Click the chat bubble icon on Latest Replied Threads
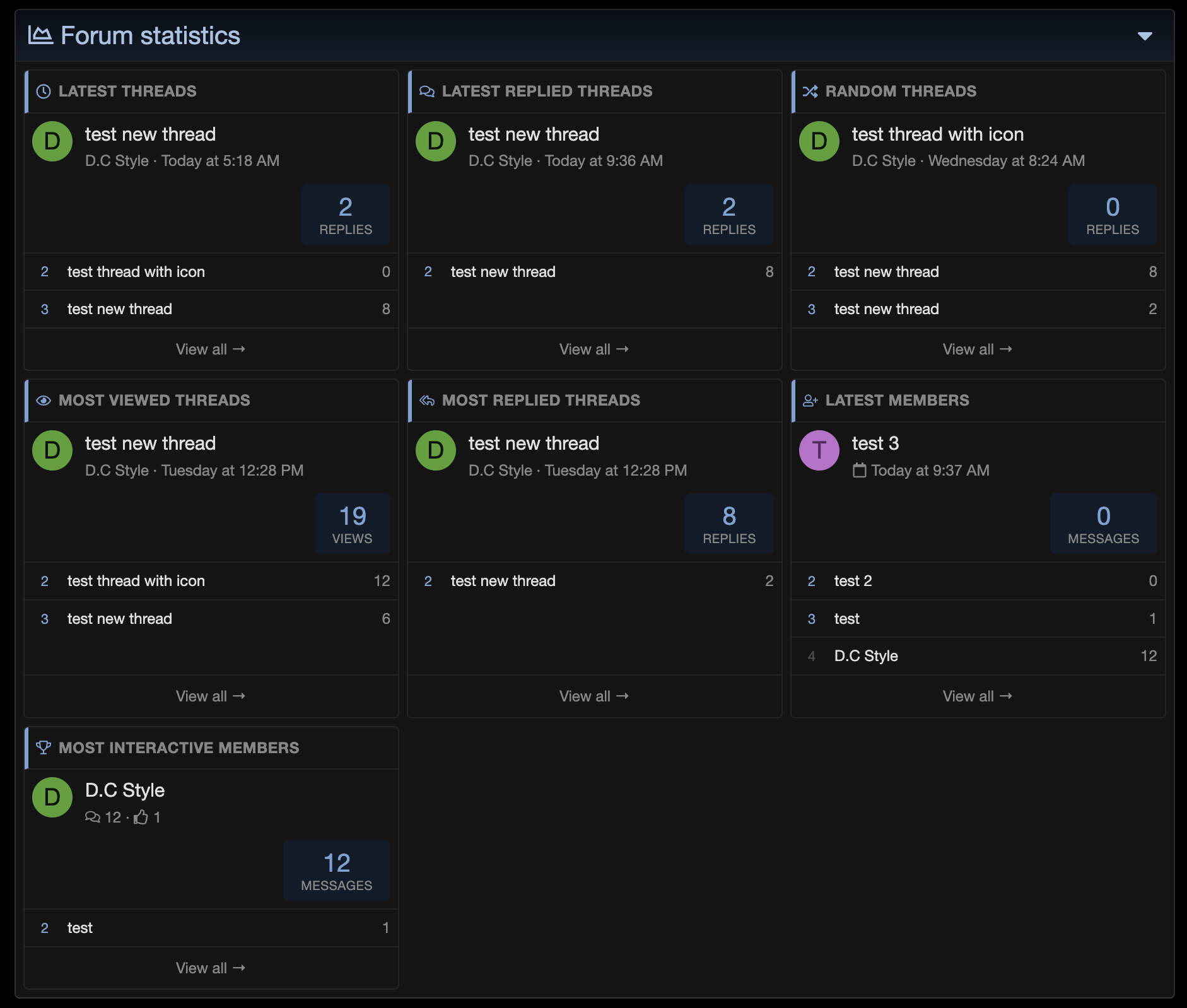Viewport: 1187px width, 1008px height. 427,91
